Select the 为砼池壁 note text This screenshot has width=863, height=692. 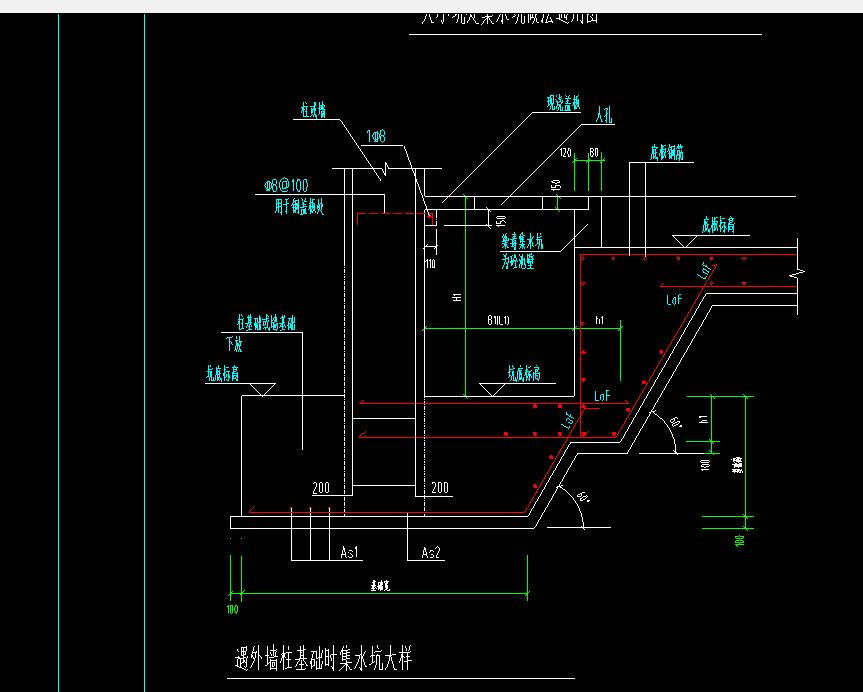click(x=517, y=261)
